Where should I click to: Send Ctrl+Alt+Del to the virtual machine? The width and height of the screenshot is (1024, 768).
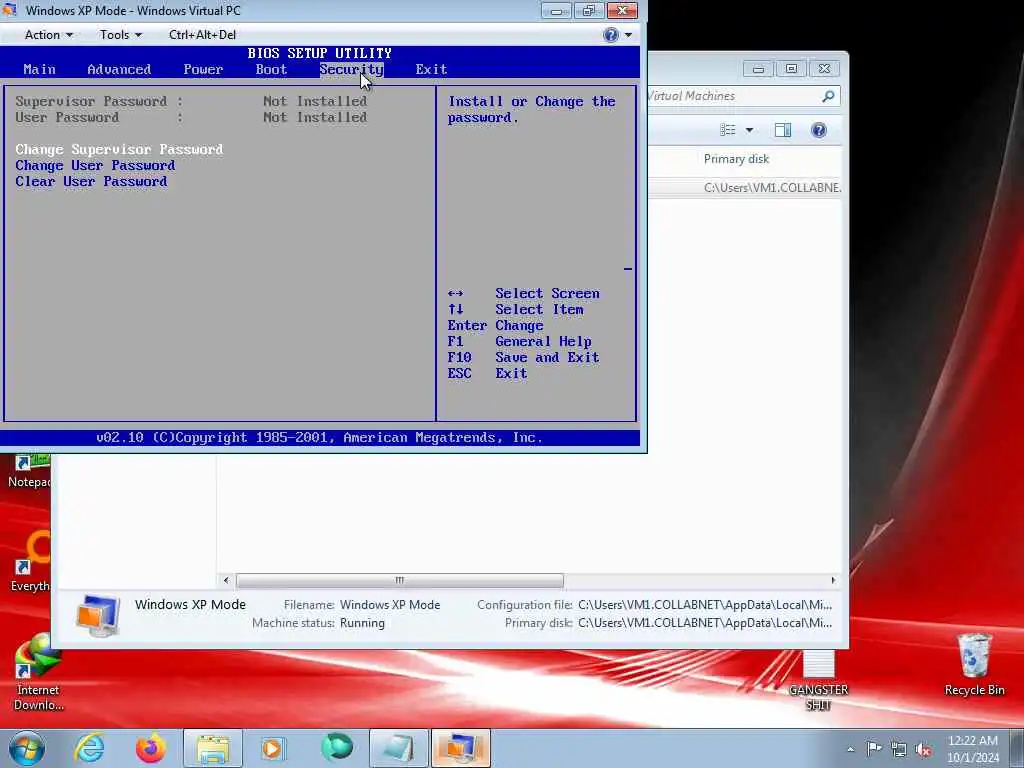202,35
